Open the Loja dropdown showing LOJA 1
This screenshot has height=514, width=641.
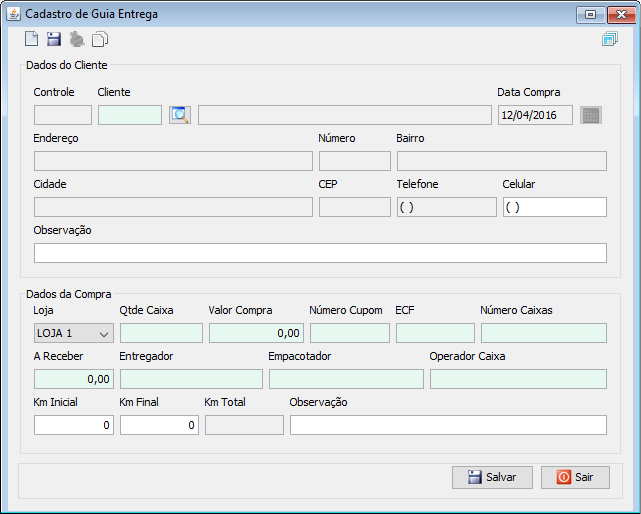(74, 333)
